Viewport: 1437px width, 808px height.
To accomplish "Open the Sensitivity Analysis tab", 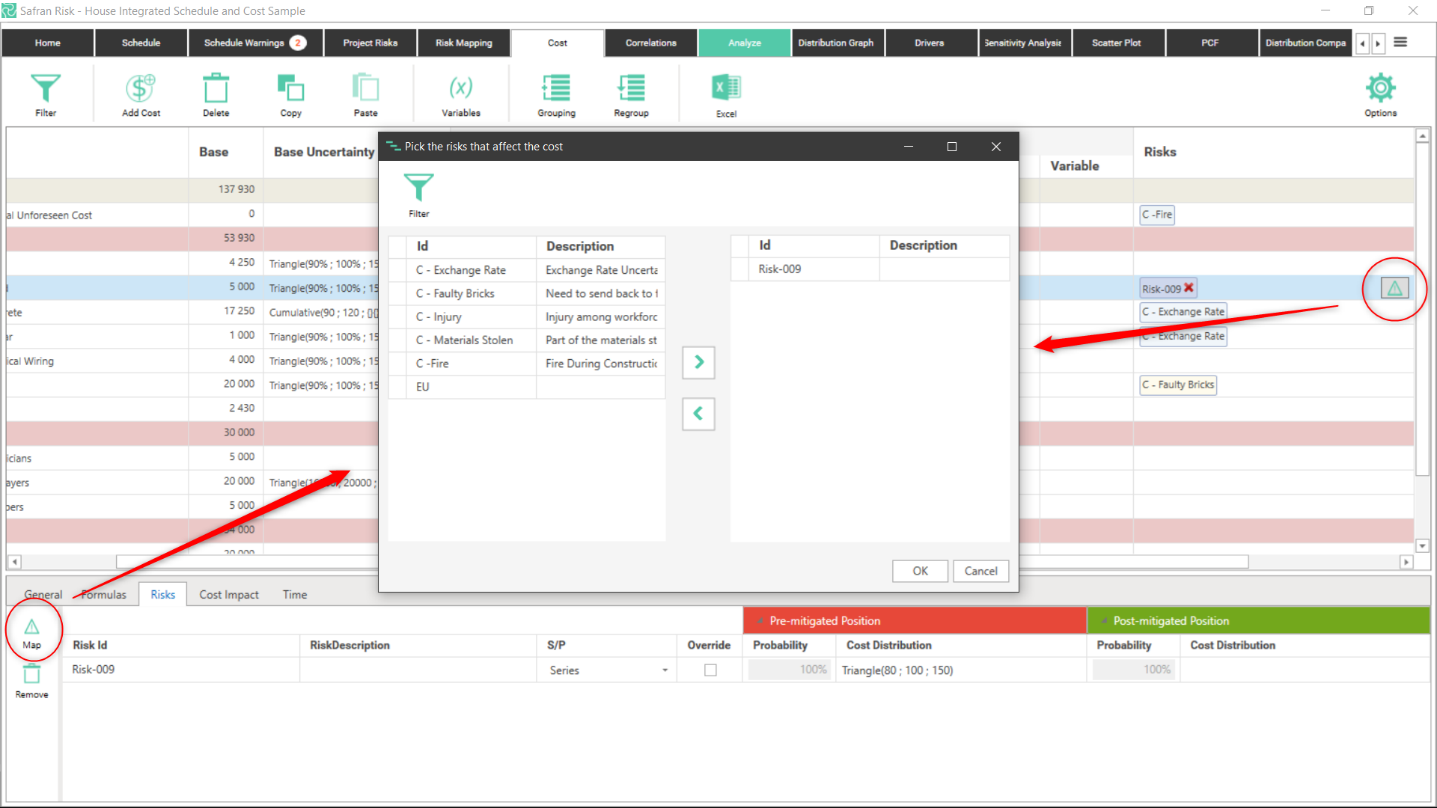I will point(1023,43).
